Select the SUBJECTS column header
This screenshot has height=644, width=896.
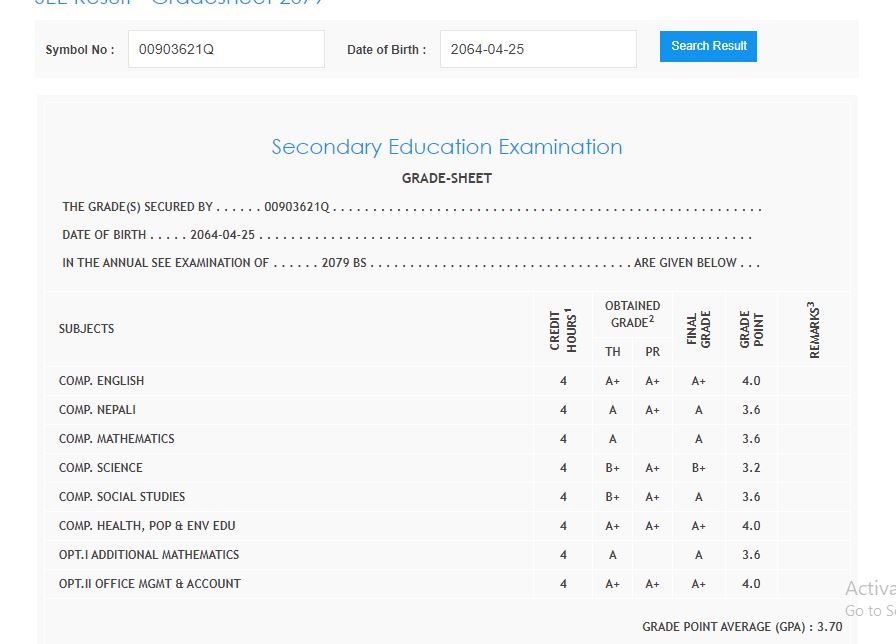(87, 329)
